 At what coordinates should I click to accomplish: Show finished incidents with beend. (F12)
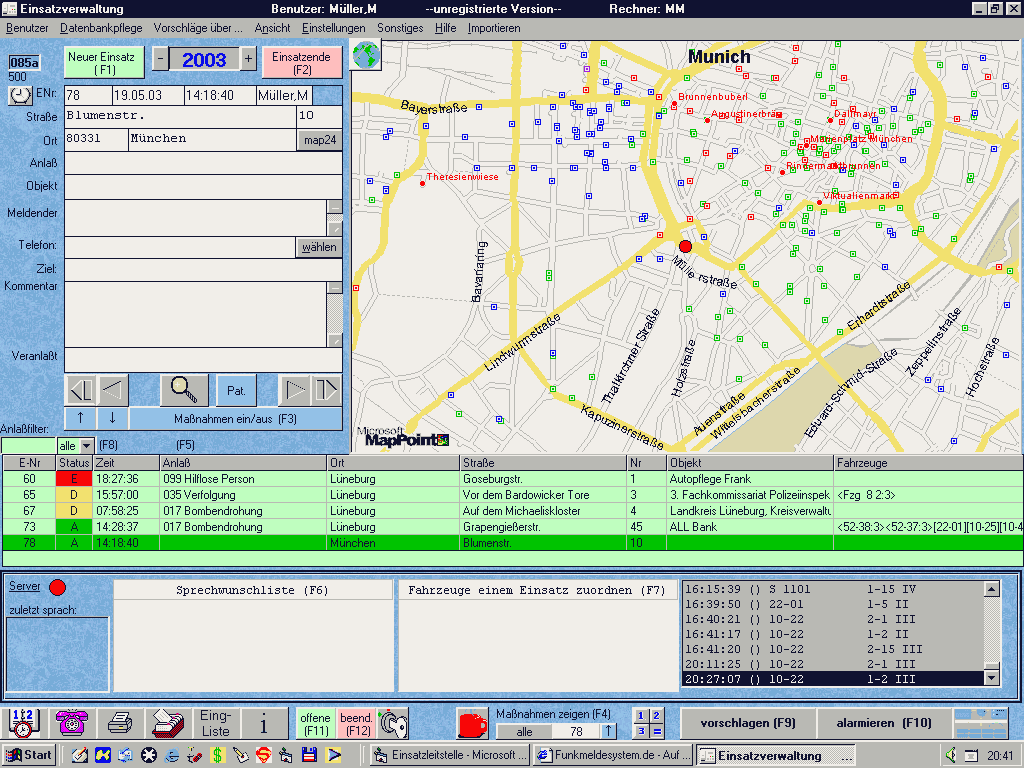[356, 723]
